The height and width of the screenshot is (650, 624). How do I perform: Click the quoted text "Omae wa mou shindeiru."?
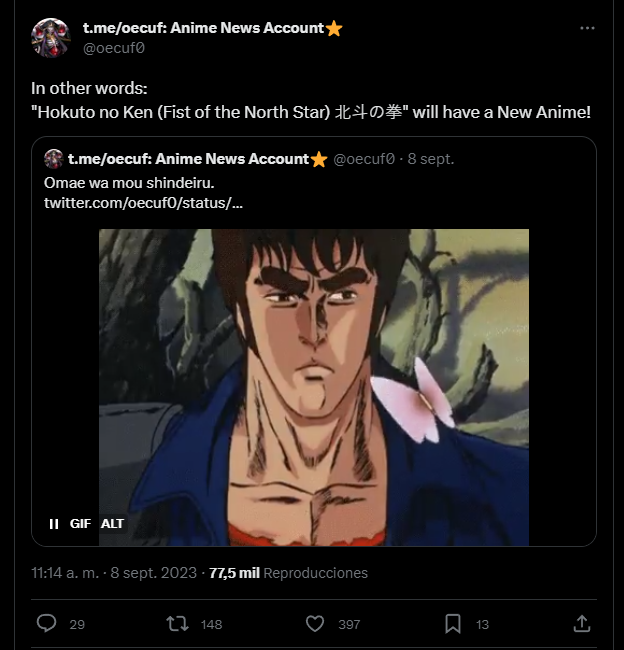coord(129,183)
